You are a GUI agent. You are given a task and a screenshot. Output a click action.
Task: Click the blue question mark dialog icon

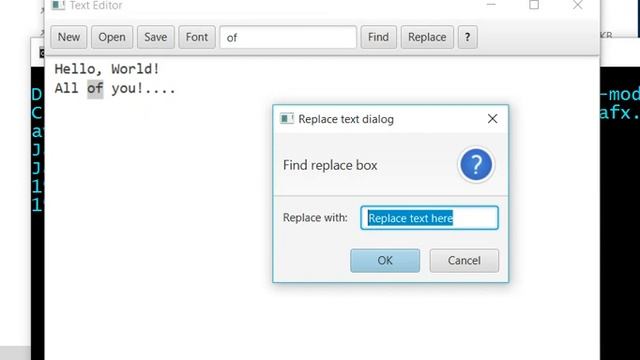(x=476, y=165)
